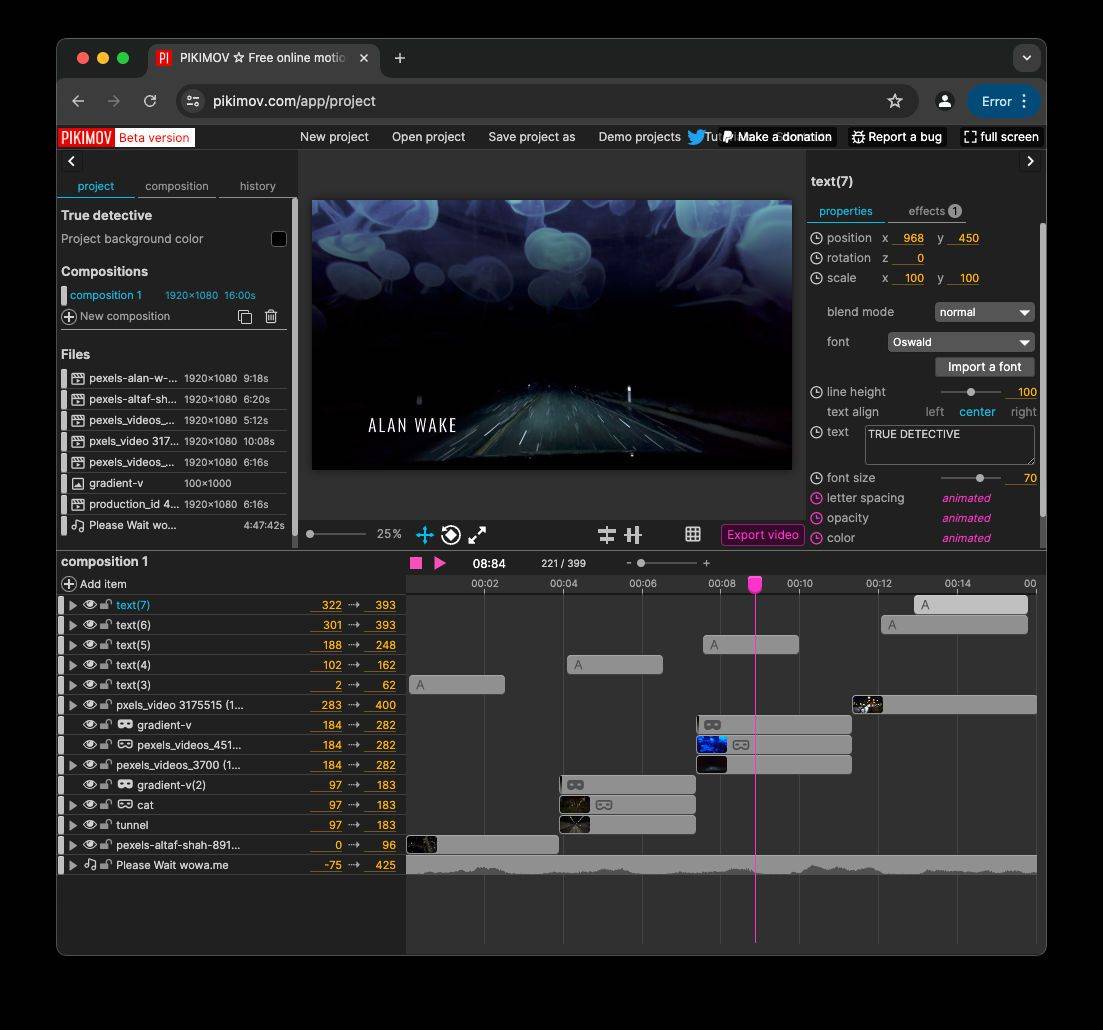The width and height of the screenshot is (1103, 1030).
Task: Click the pink opacity stopwatch icon
Action: pyautogui.click(x=816, y=518)
